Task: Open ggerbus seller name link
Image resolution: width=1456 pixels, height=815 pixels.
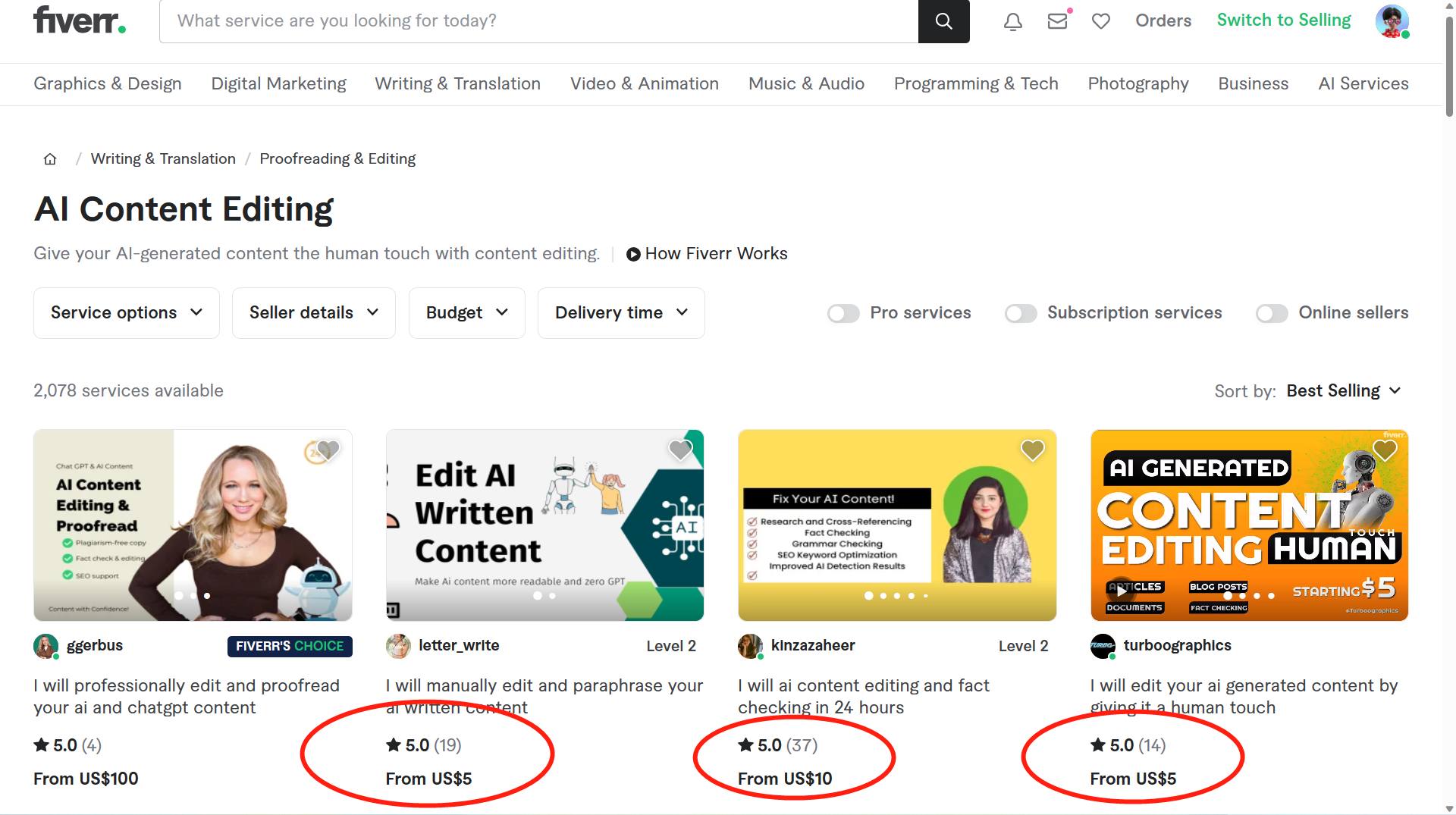Action: pos(95,646)
